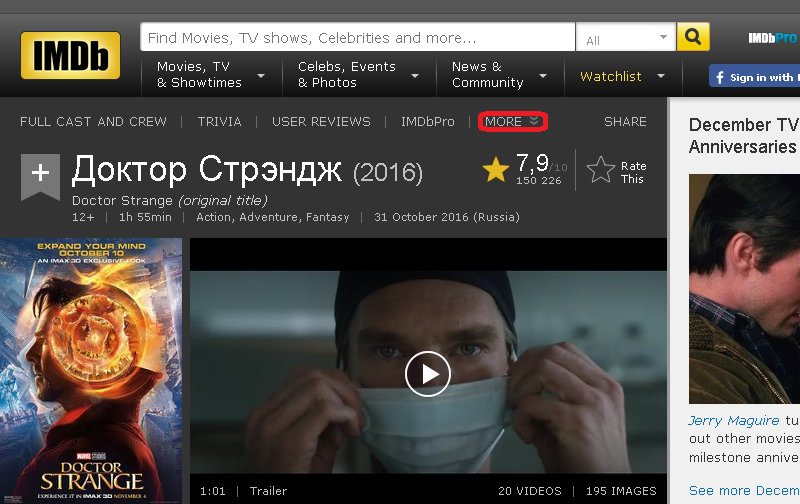Image resolution: width=800 pixels, height=504 pixels.
Task: Add Doctor Strange to watchlist ribbon
Action: pyautogui.click(x=40, y=177)
